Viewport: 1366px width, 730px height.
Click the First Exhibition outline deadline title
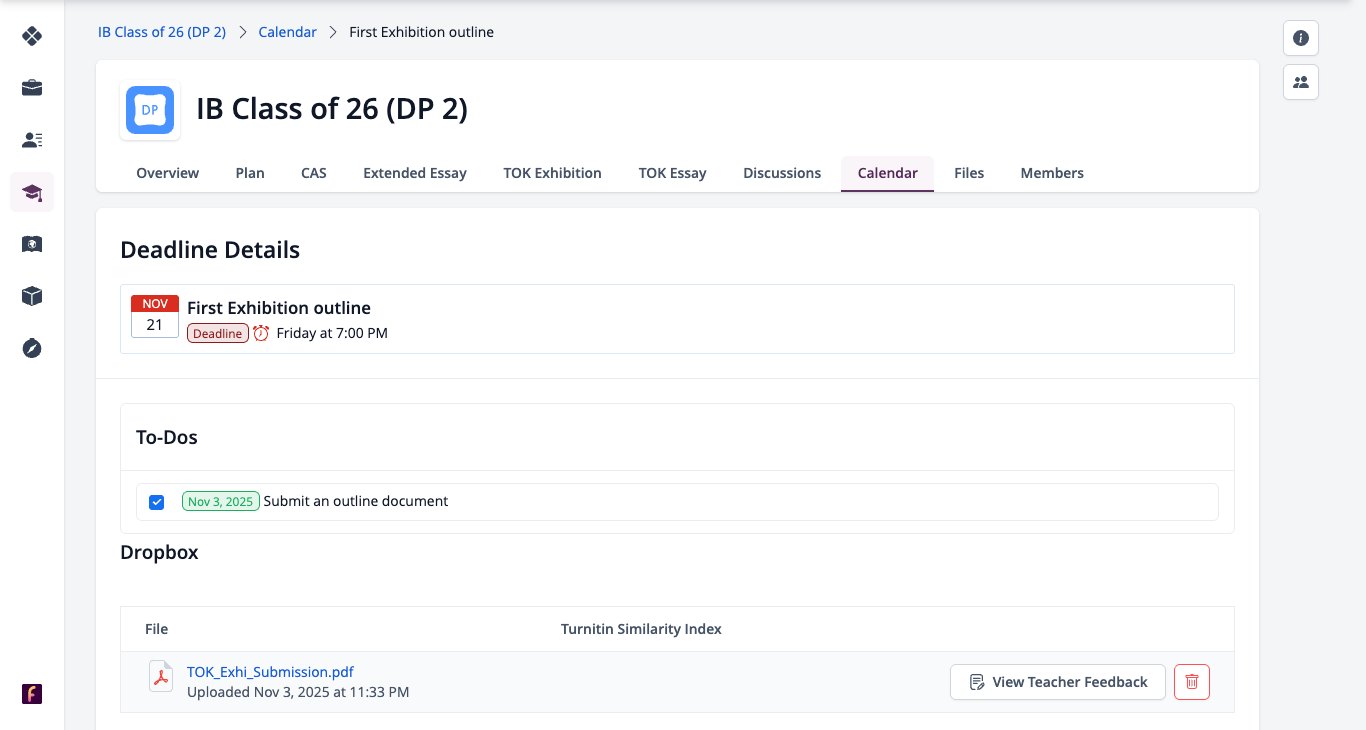(279, 308)
